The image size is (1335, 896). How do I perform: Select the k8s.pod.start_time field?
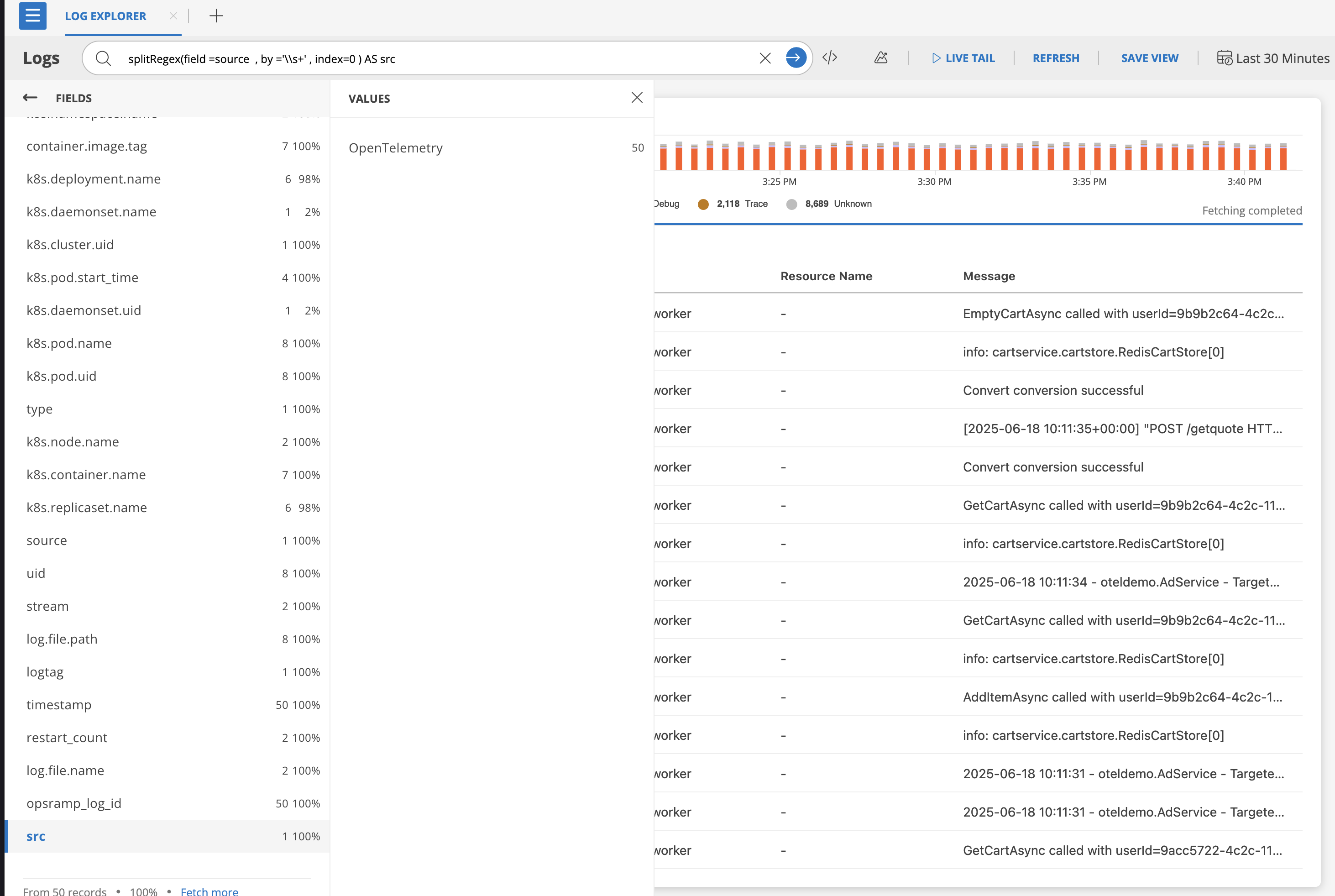[x=167, y=278]
